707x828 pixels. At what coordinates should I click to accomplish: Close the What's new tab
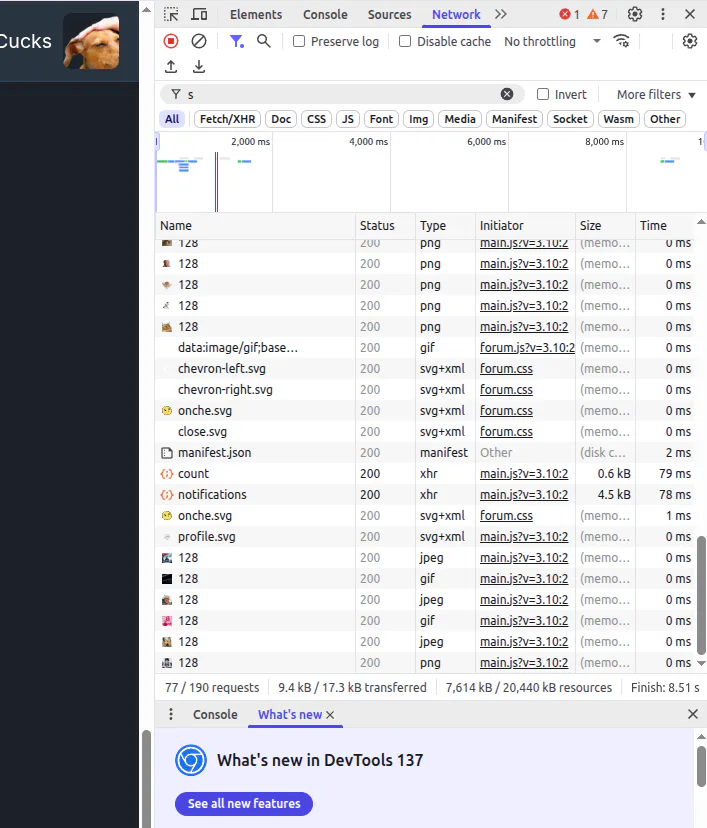[330, 714]
